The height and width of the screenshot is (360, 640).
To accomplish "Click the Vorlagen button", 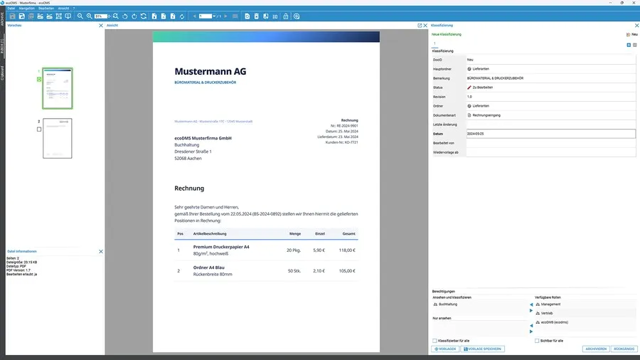I will click(445, 349).
